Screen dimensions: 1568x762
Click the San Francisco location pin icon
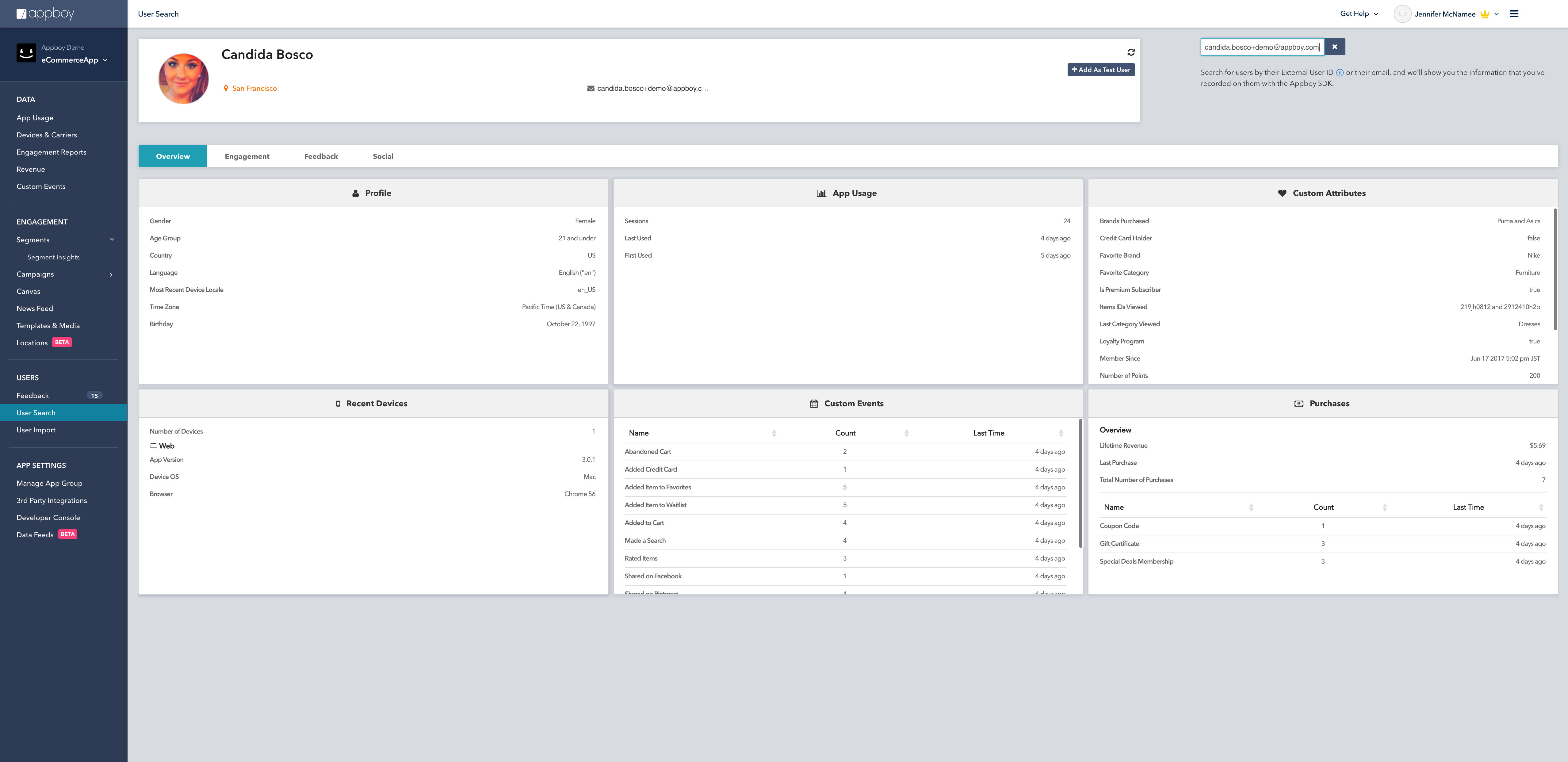[x=226, y=88]
